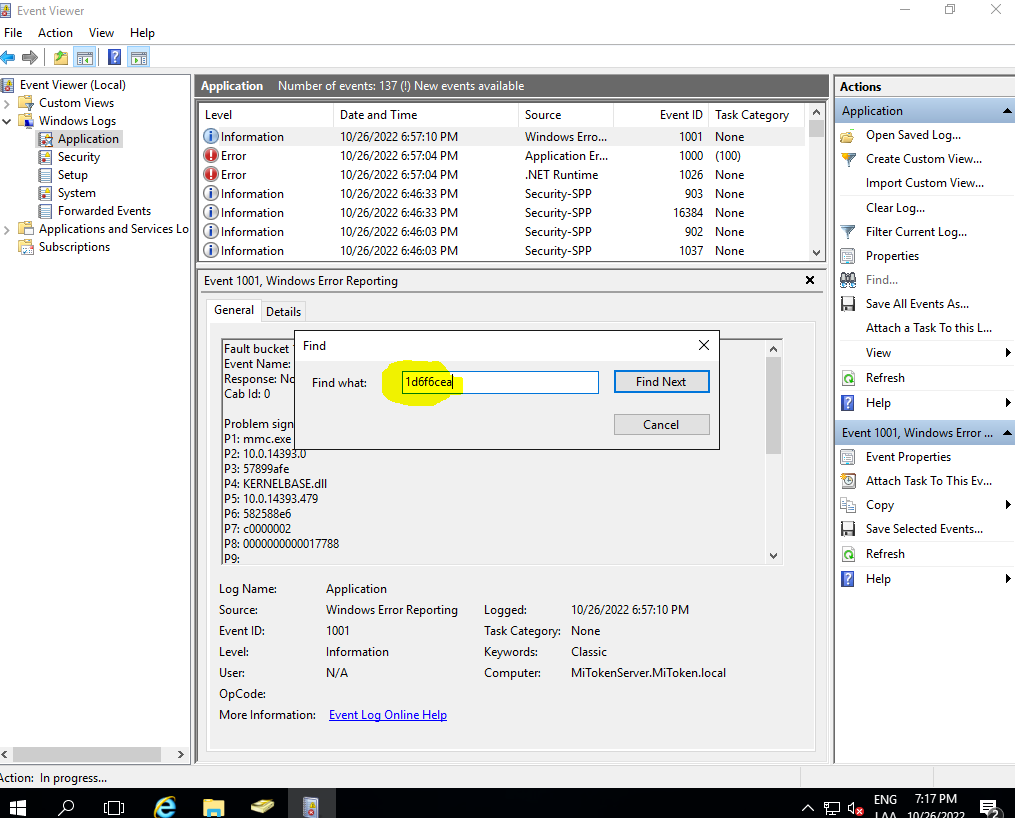This screenshot has width=1015, height=818.
Task: Switch to the Details tab
Action: (283, 312)
